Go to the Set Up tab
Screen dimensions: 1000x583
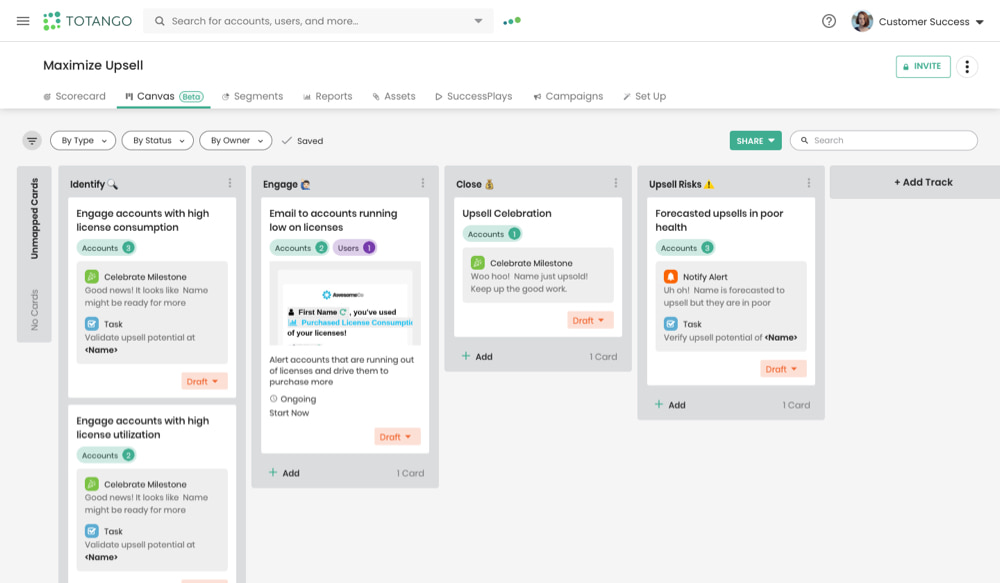pos(645,96)
